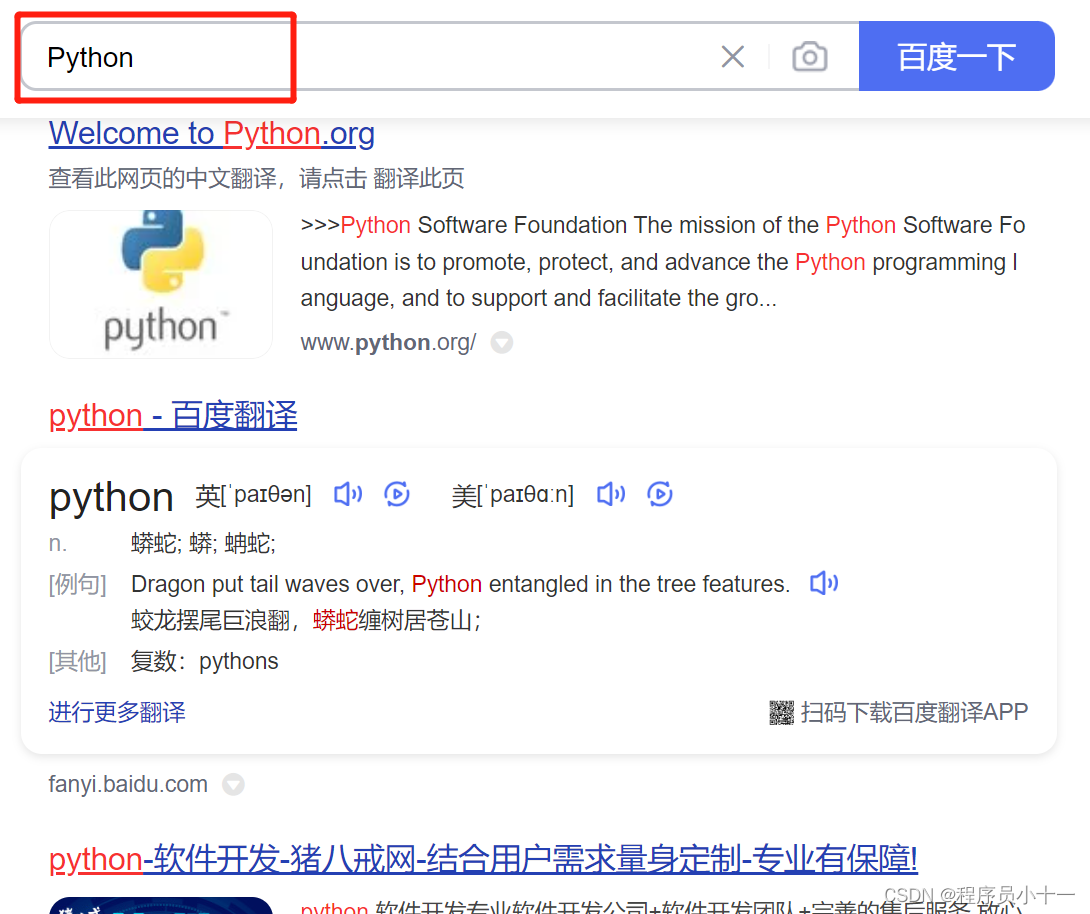Expand dropdown arrow beside fanyi.baidu.com
The height and width of the screenshot is (914, 1090).
click(x=234, y=785)
